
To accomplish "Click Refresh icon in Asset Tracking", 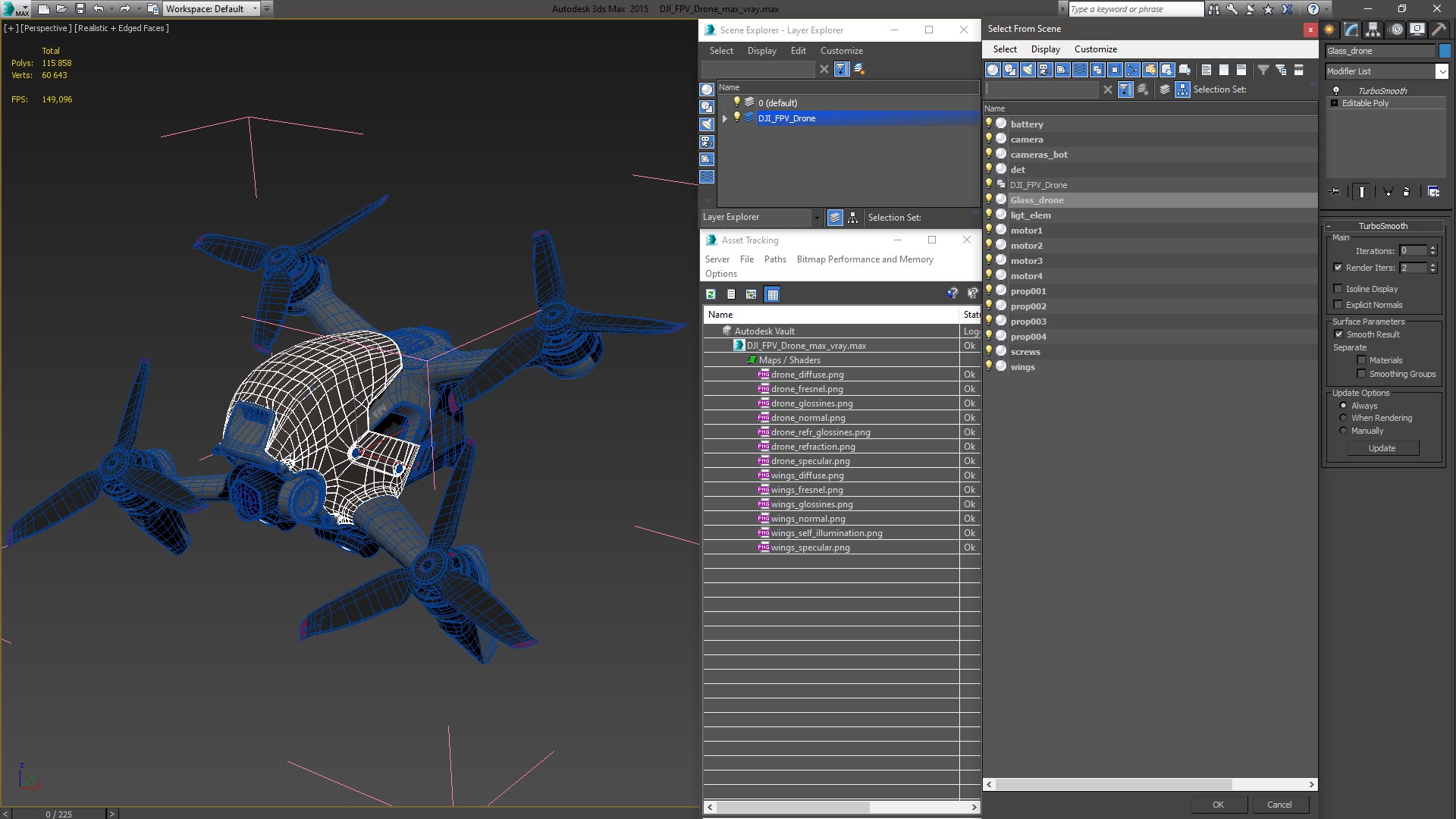I will [711, 294].
